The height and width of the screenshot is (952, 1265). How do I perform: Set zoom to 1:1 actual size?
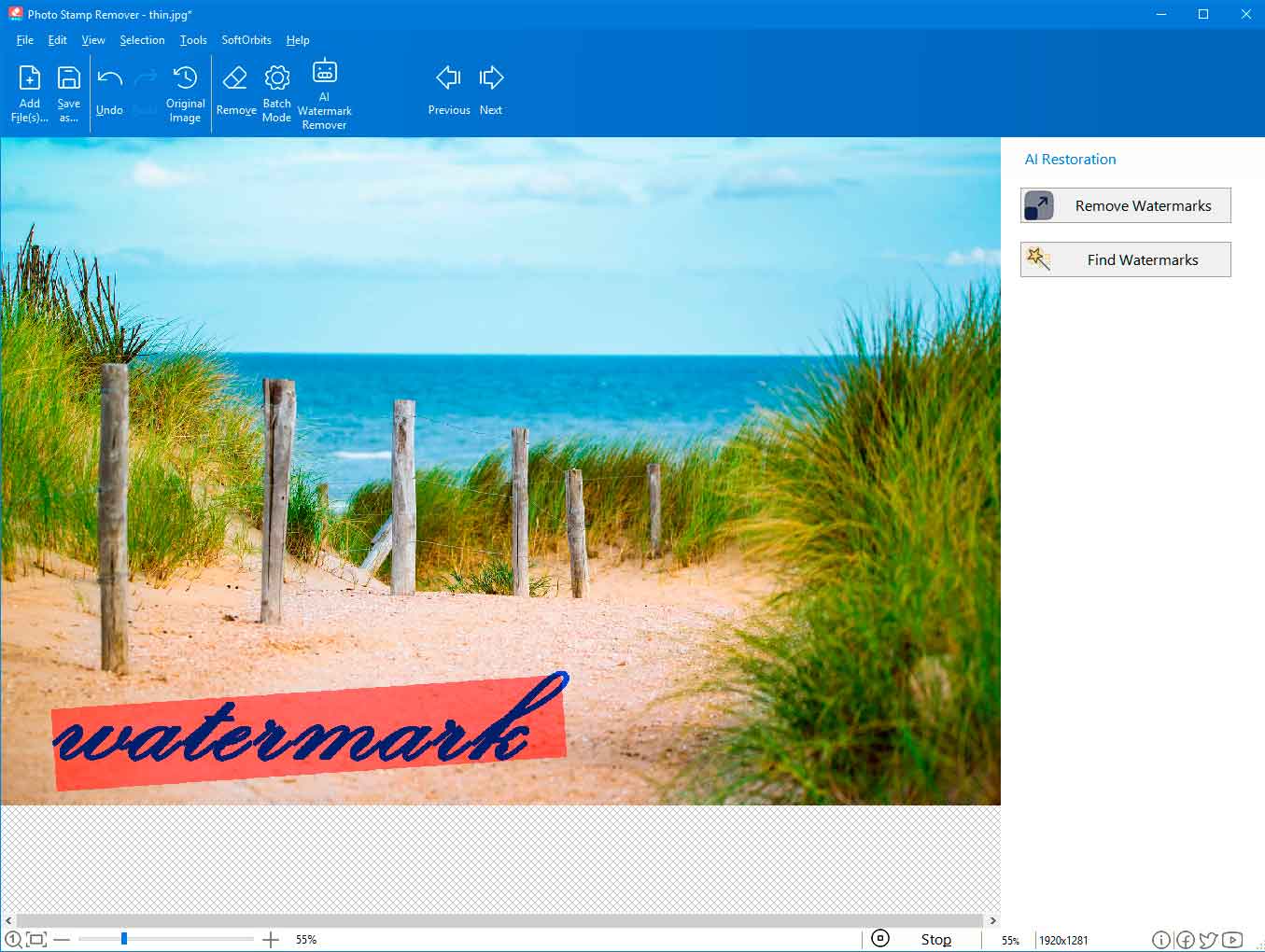pos(13,939)
